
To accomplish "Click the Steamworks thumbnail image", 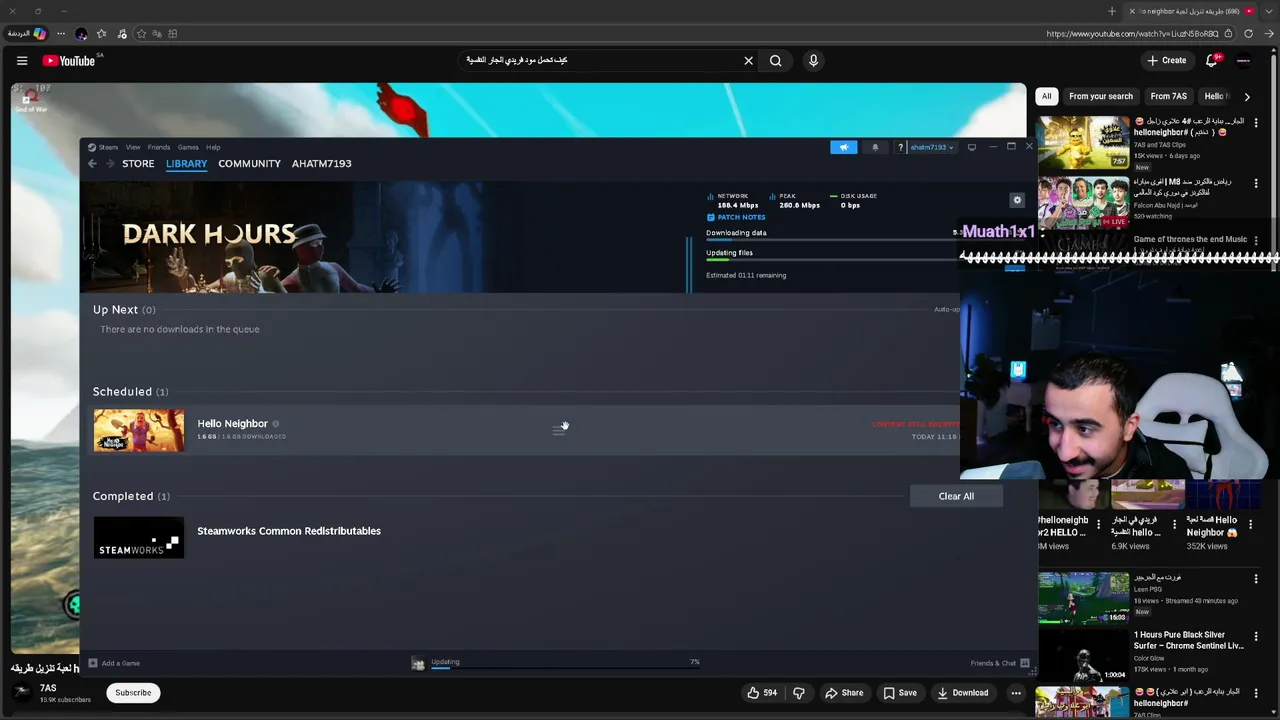I will pos(139,537).
